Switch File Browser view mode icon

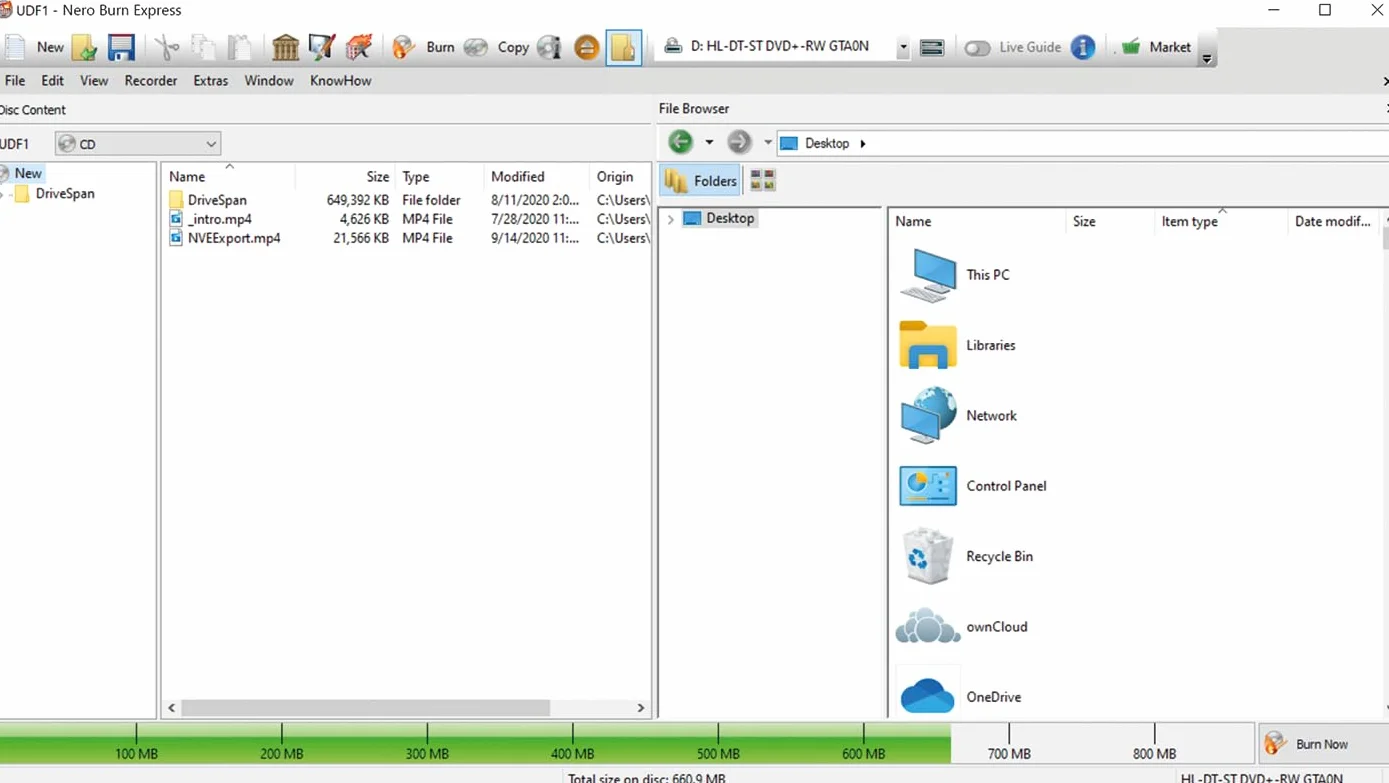click(763, 180)
